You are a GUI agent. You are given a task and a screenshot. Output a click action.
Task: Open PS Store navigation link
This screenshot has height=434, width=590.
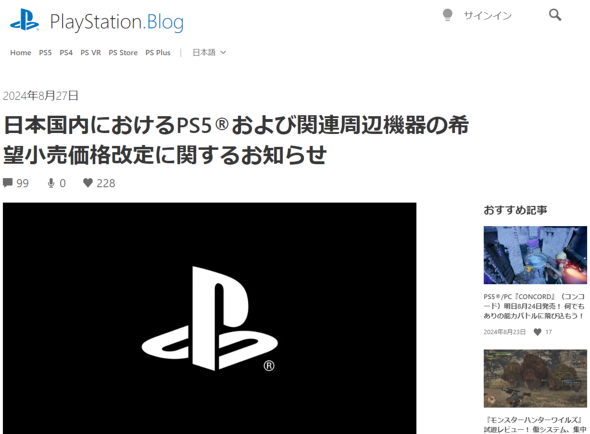[123, 53]
